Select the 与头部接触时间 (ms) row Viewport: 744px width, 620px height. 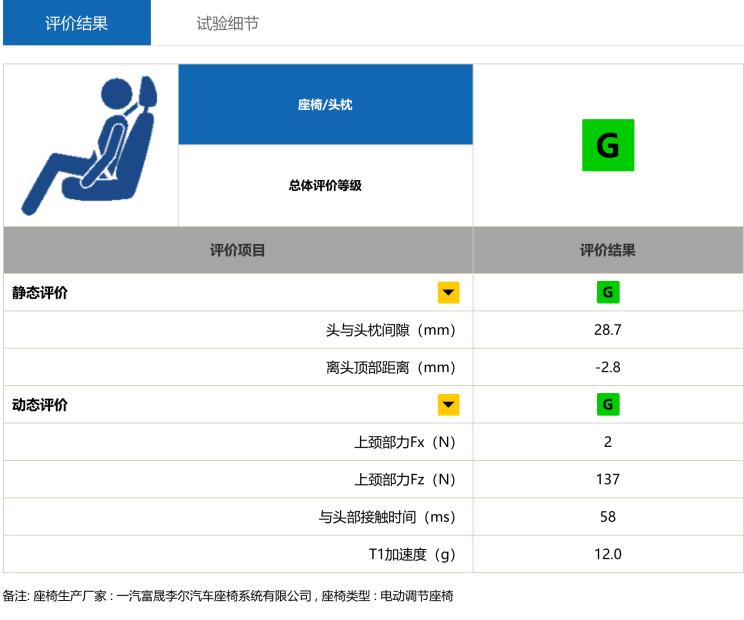(x=373, y=517)
